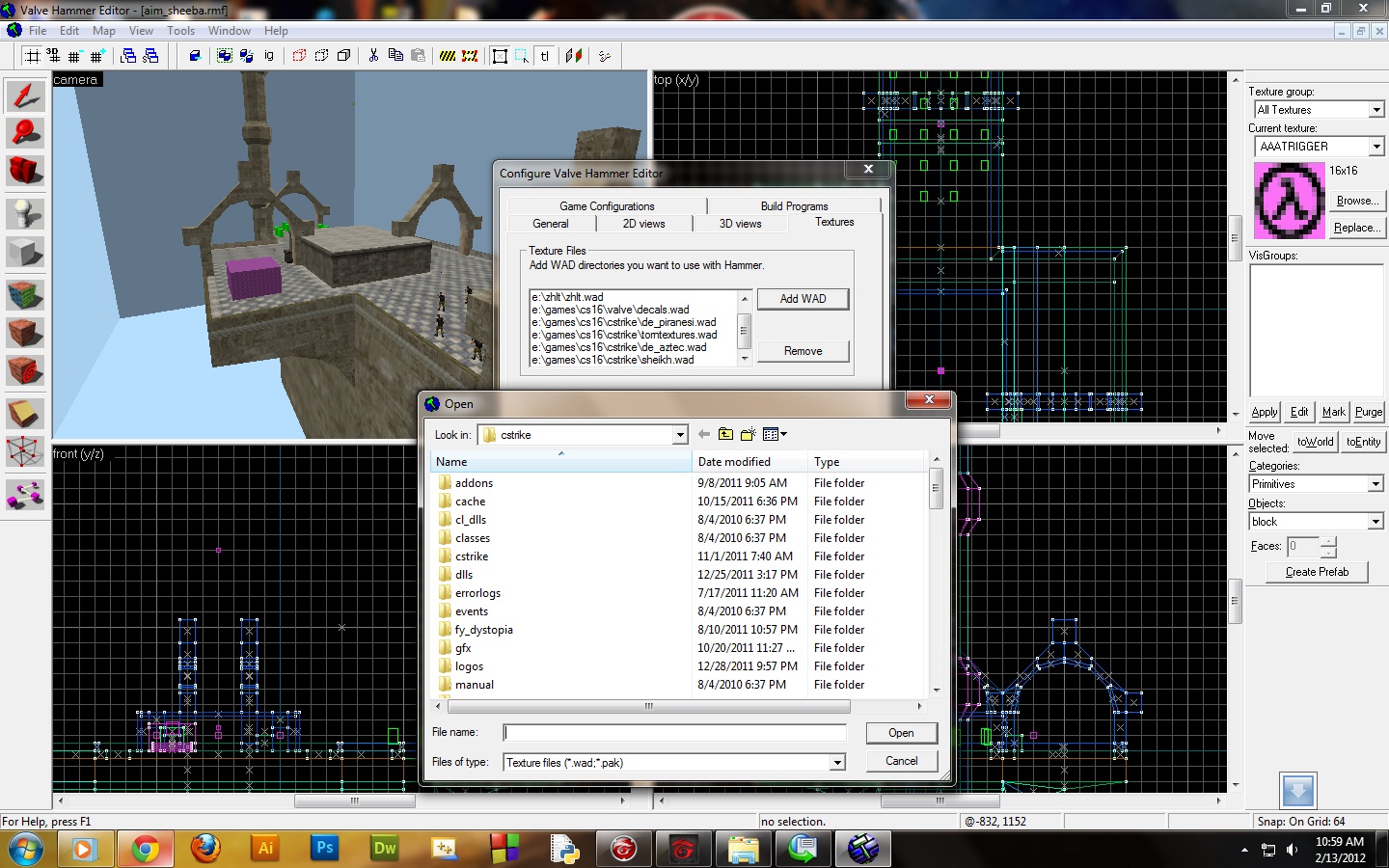Toggle Scaling Texture Lock
Image resolution: width=1389 pixels, height=868 pixels.
(x=574, y=56)
